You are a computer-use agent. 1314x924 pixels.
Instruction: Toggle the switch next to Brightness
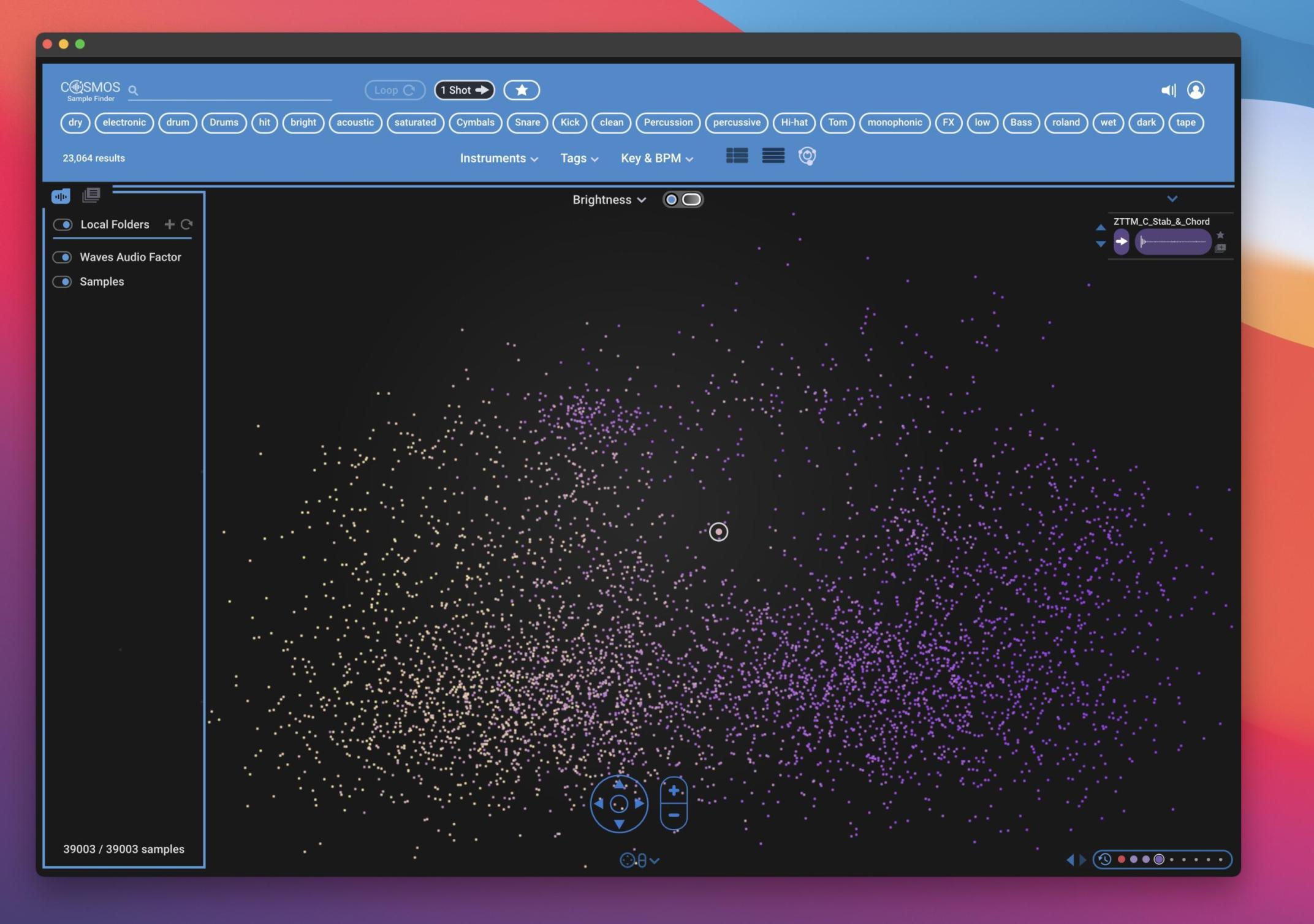point(683,199)
